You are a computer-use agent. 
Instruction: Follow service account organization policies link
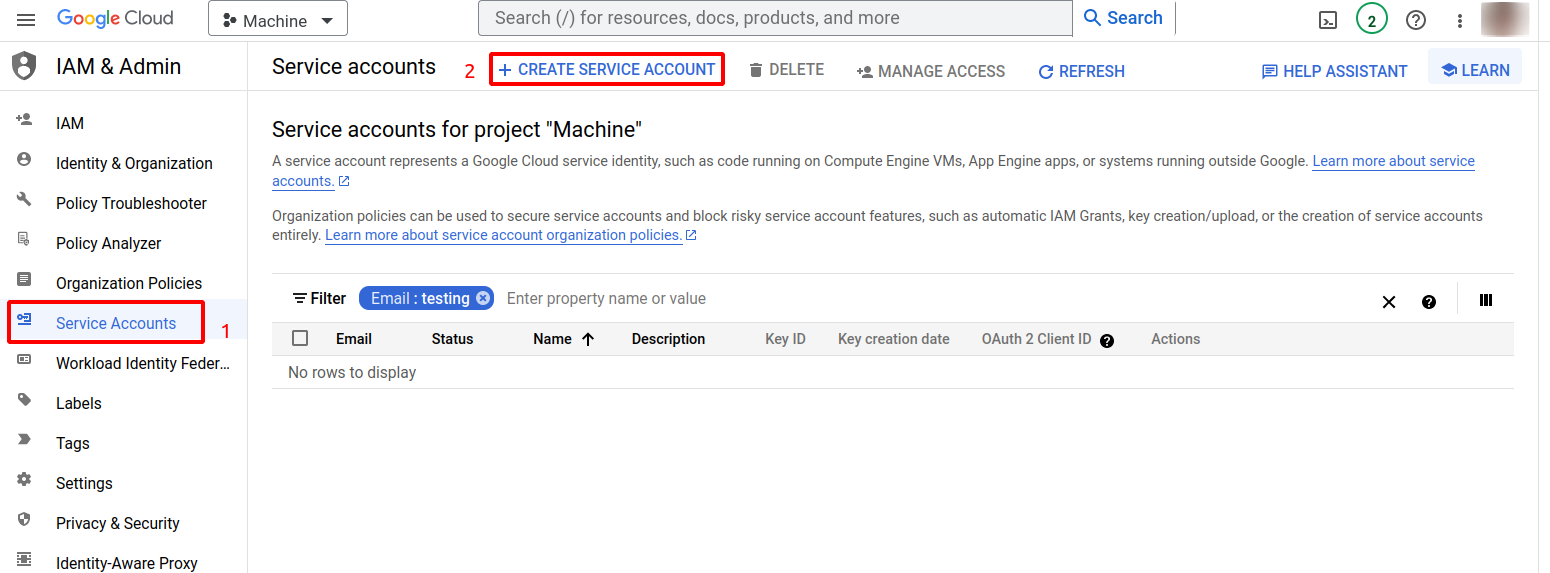pos(504,235)
